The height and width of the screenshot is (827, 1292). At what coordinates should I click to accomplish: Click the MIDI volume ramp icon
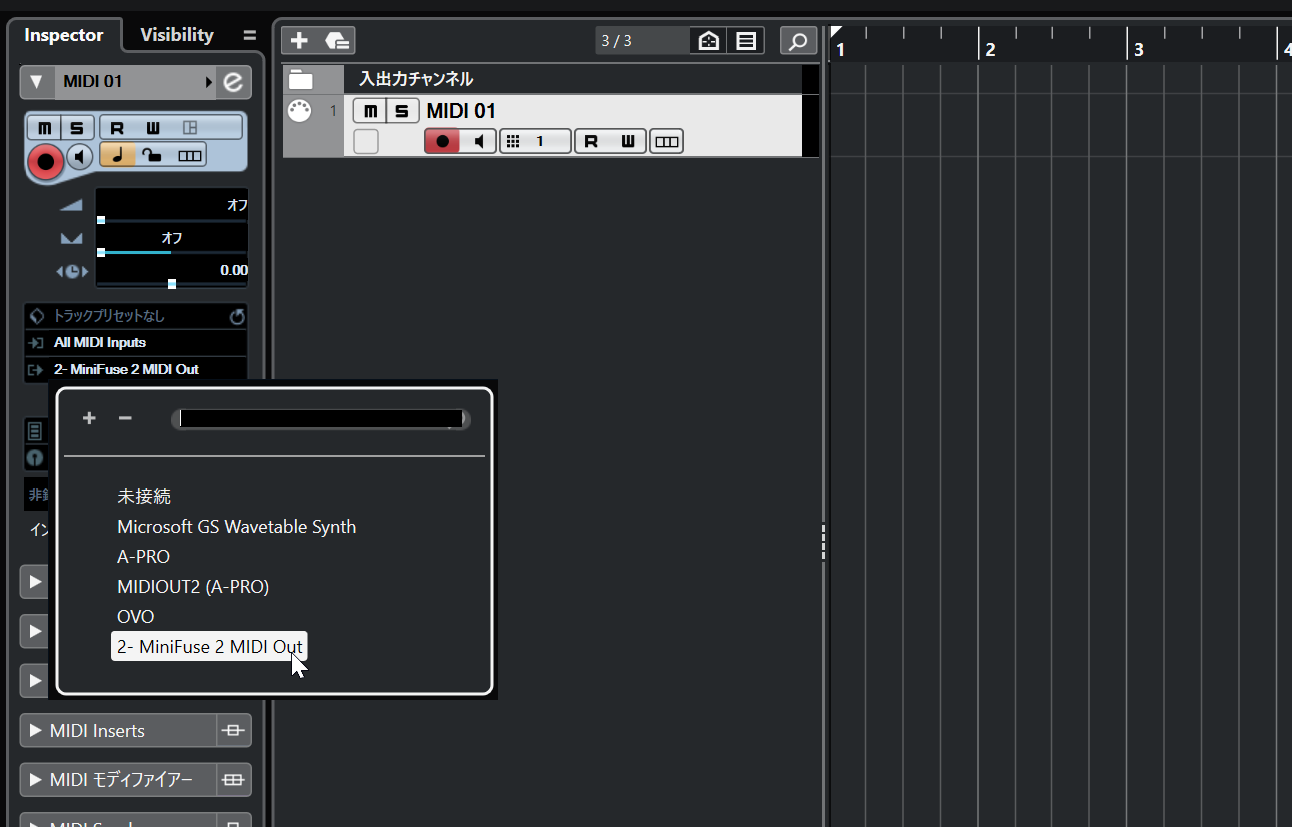[71, 205]
